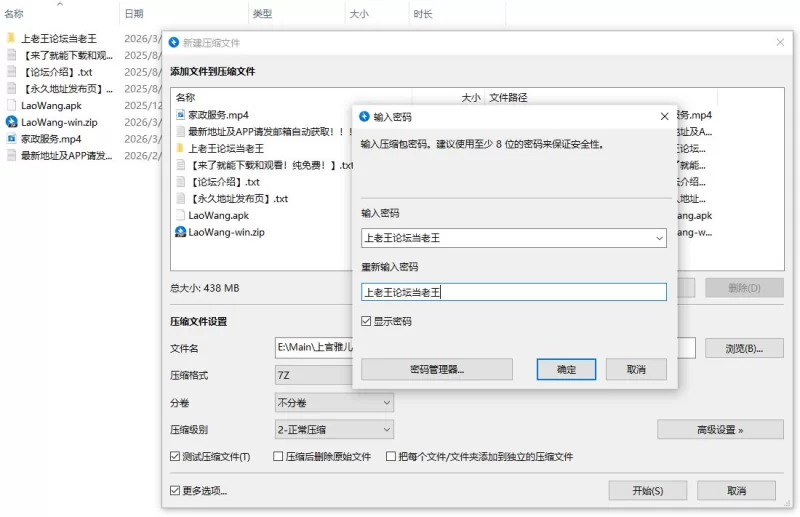Viewport: 800px width, 517px height.
Task: Click the app logo in 新建压缩文件 title bar
Action: click(x=174, y=42)
